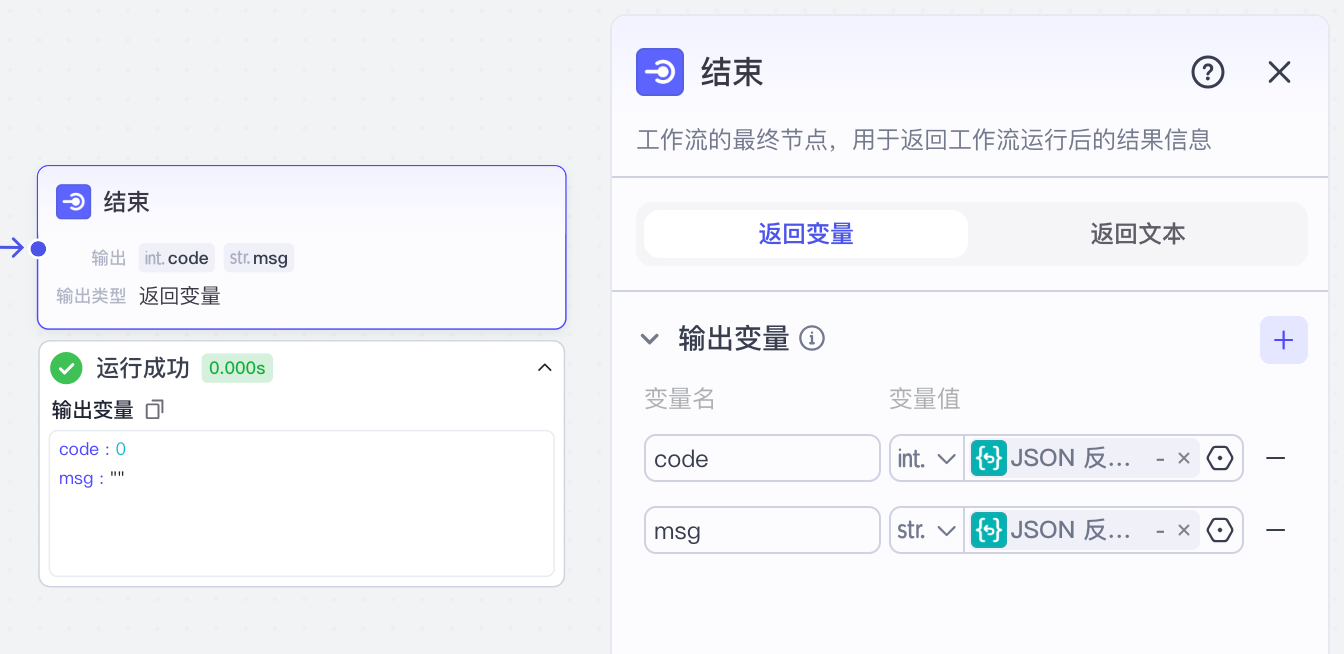
Task: Click the green success checkmark icon
Action: [66, 368]
